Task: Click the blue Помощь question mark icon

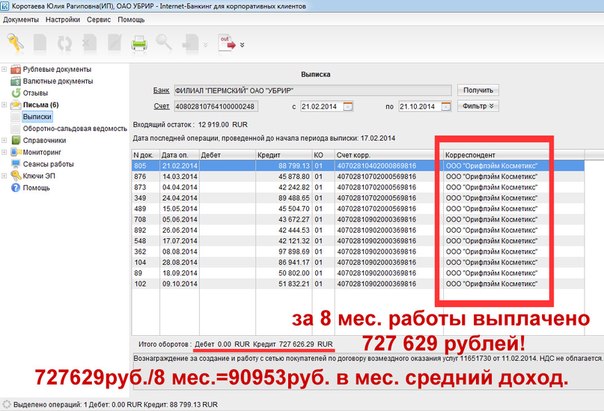Action: (14, 188)
